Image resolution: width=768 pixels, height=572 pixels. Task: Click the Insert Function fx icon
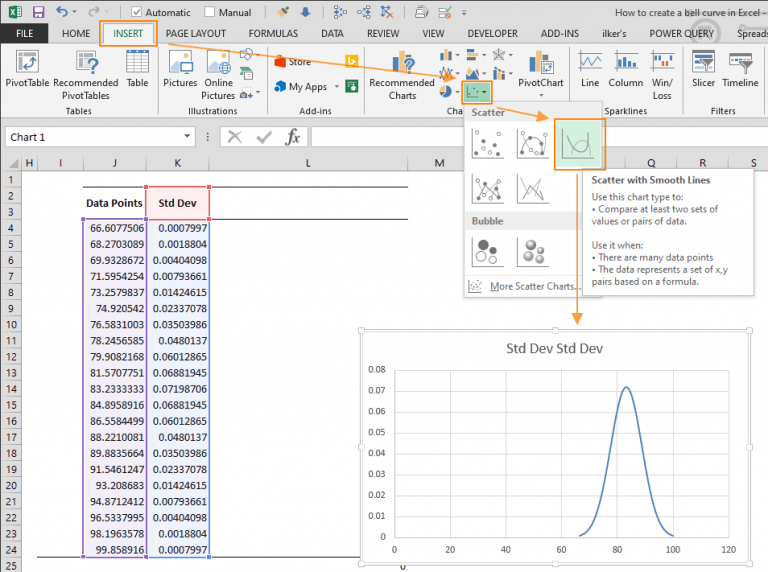coord(292,137)
